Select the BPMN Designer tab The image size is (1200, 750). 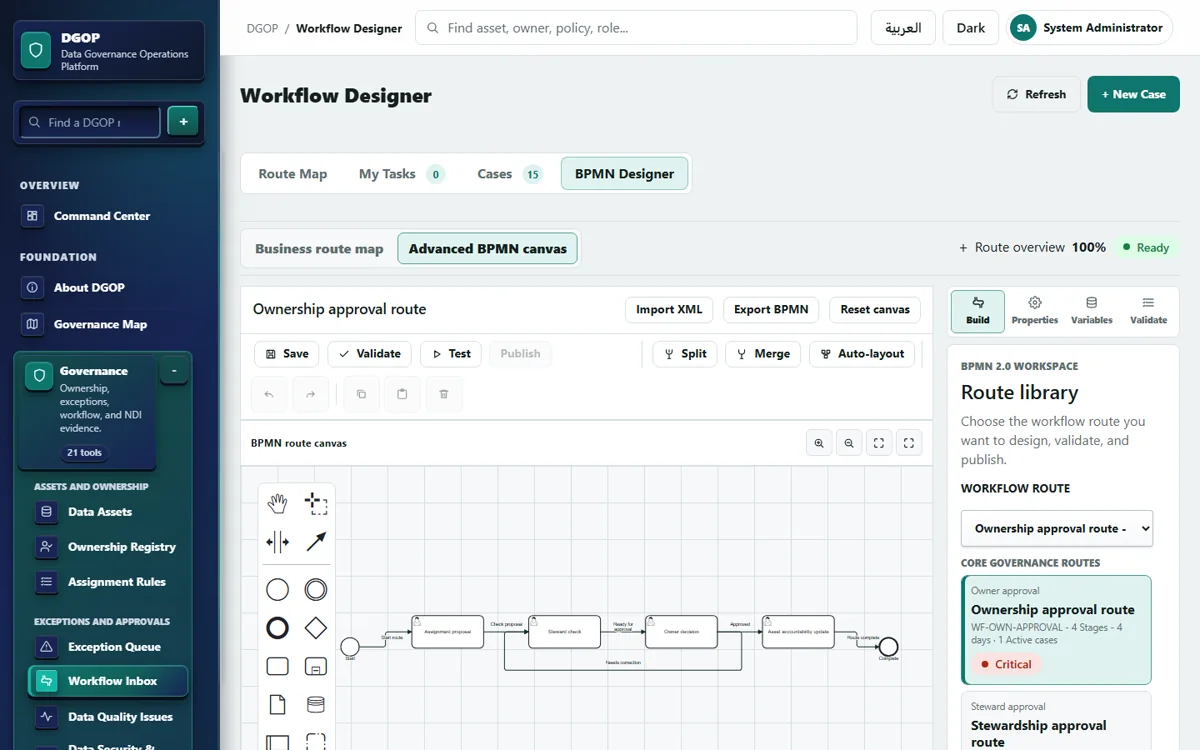point(624,174)
